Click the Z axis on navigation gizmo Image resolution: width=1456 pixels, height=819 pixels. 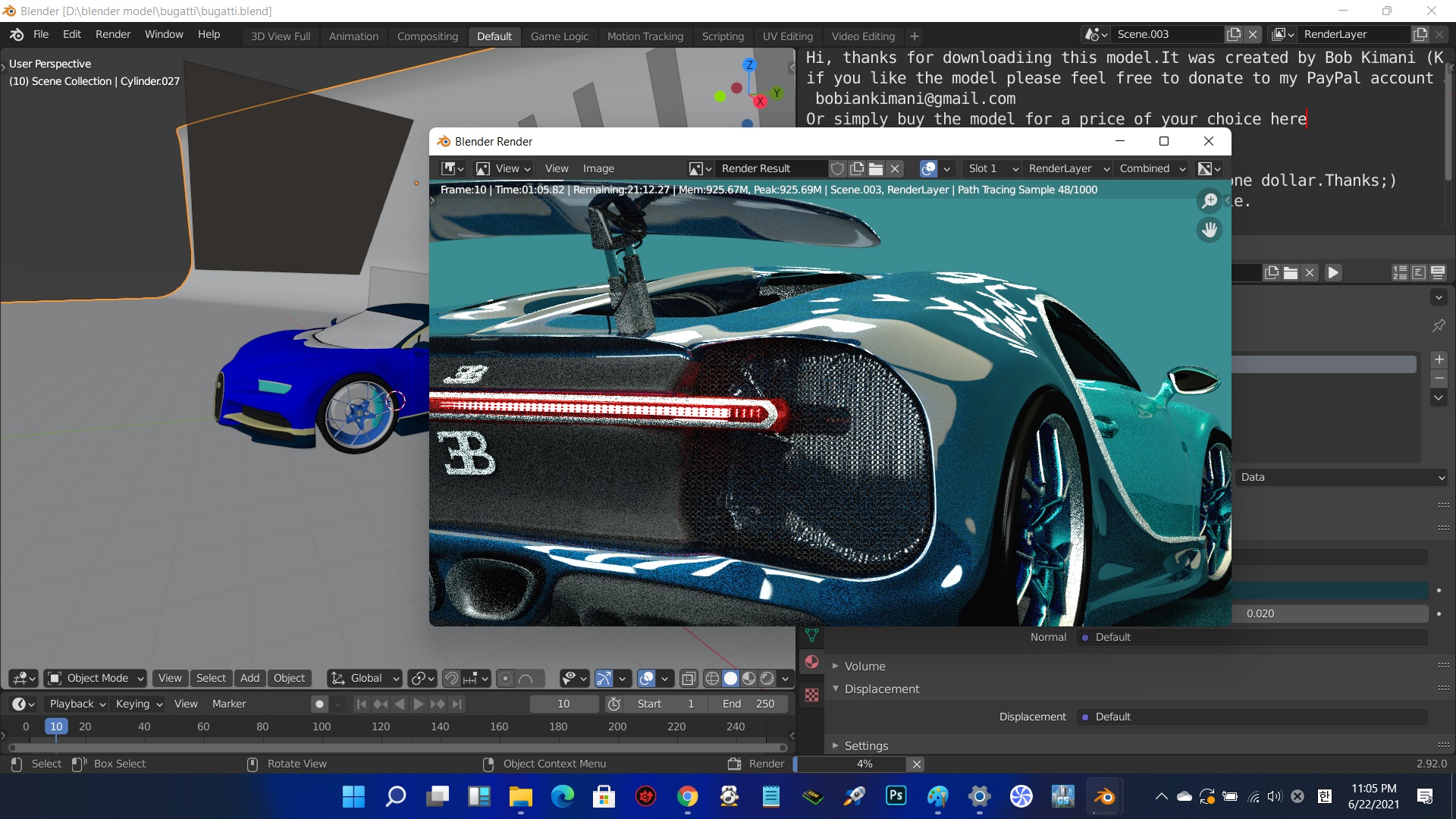tap(749, 65)
